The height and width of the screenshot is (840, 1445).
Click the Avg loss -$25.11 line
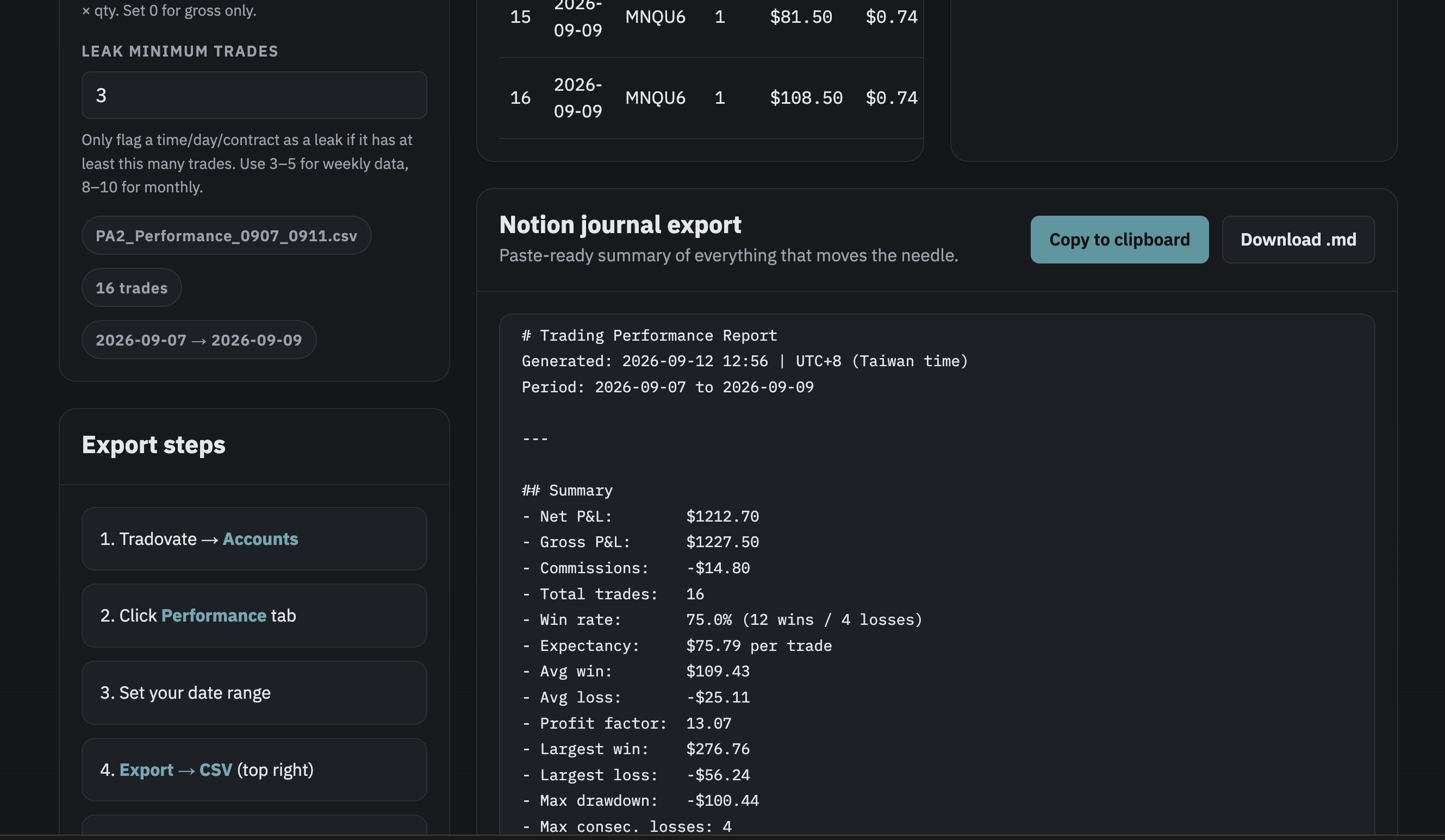click(636, 697)
